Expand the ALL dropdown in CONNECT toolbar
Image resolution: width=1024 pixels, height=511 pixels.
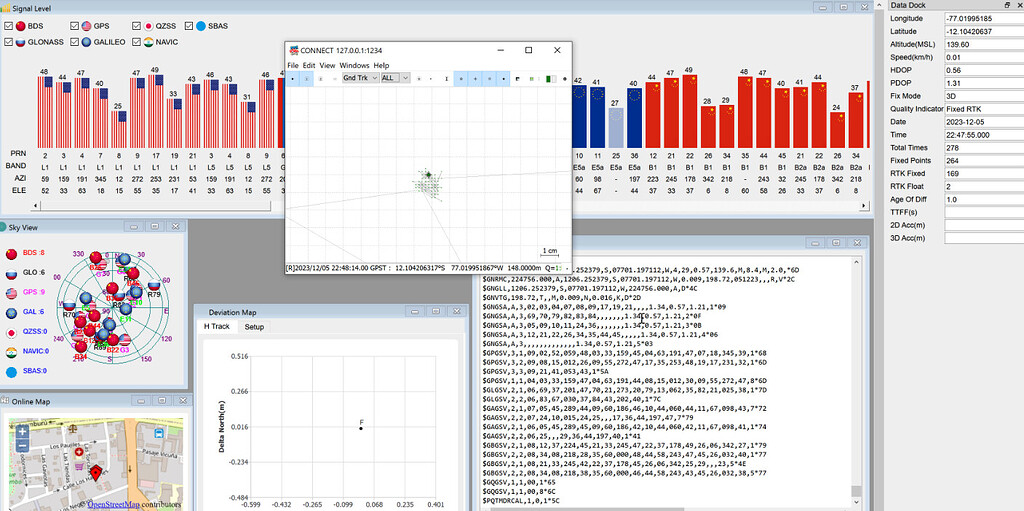(393, 77)
